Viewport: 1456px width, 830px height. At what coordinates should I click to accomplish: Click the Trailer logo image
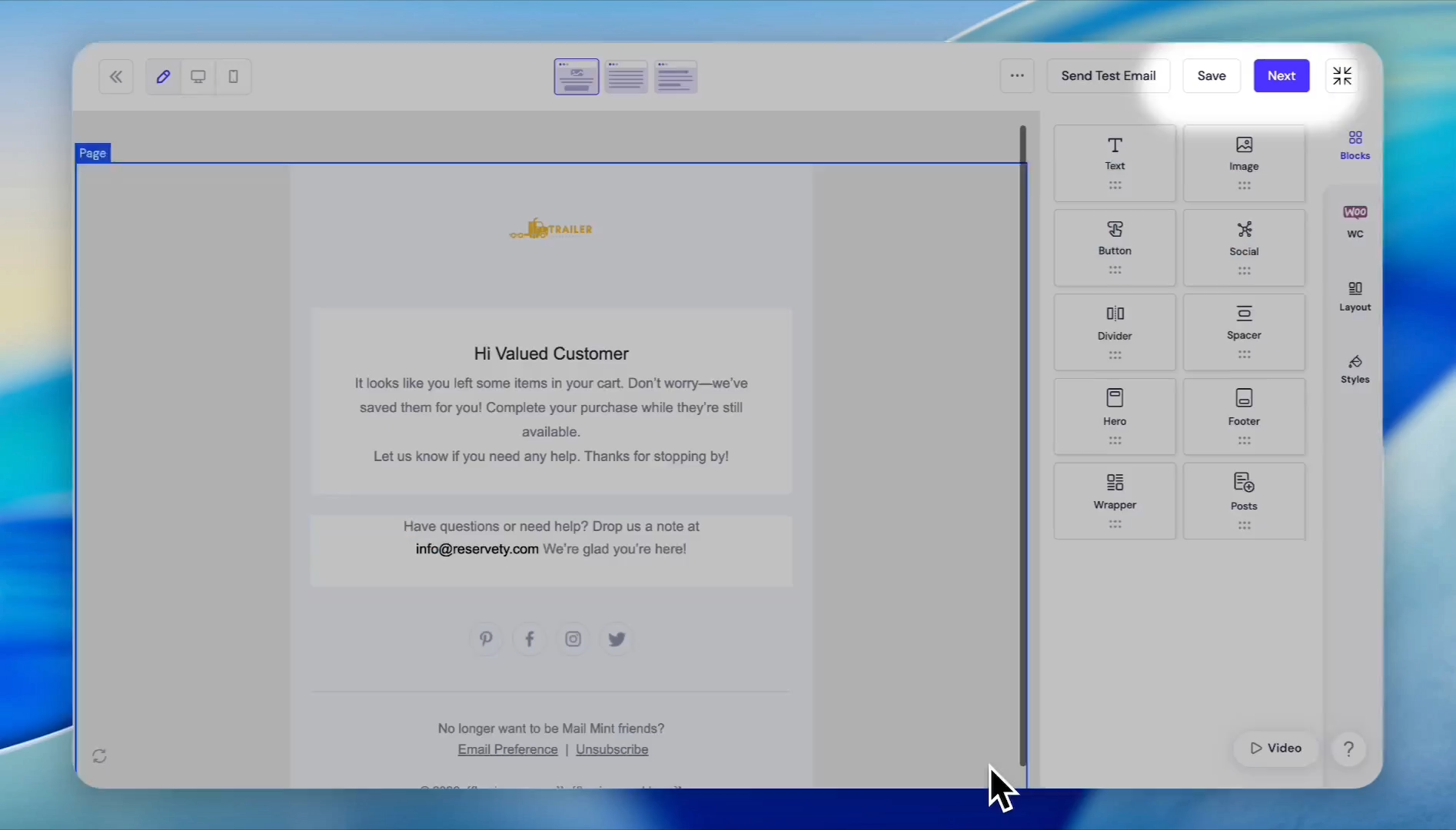(x=550, y=228)
